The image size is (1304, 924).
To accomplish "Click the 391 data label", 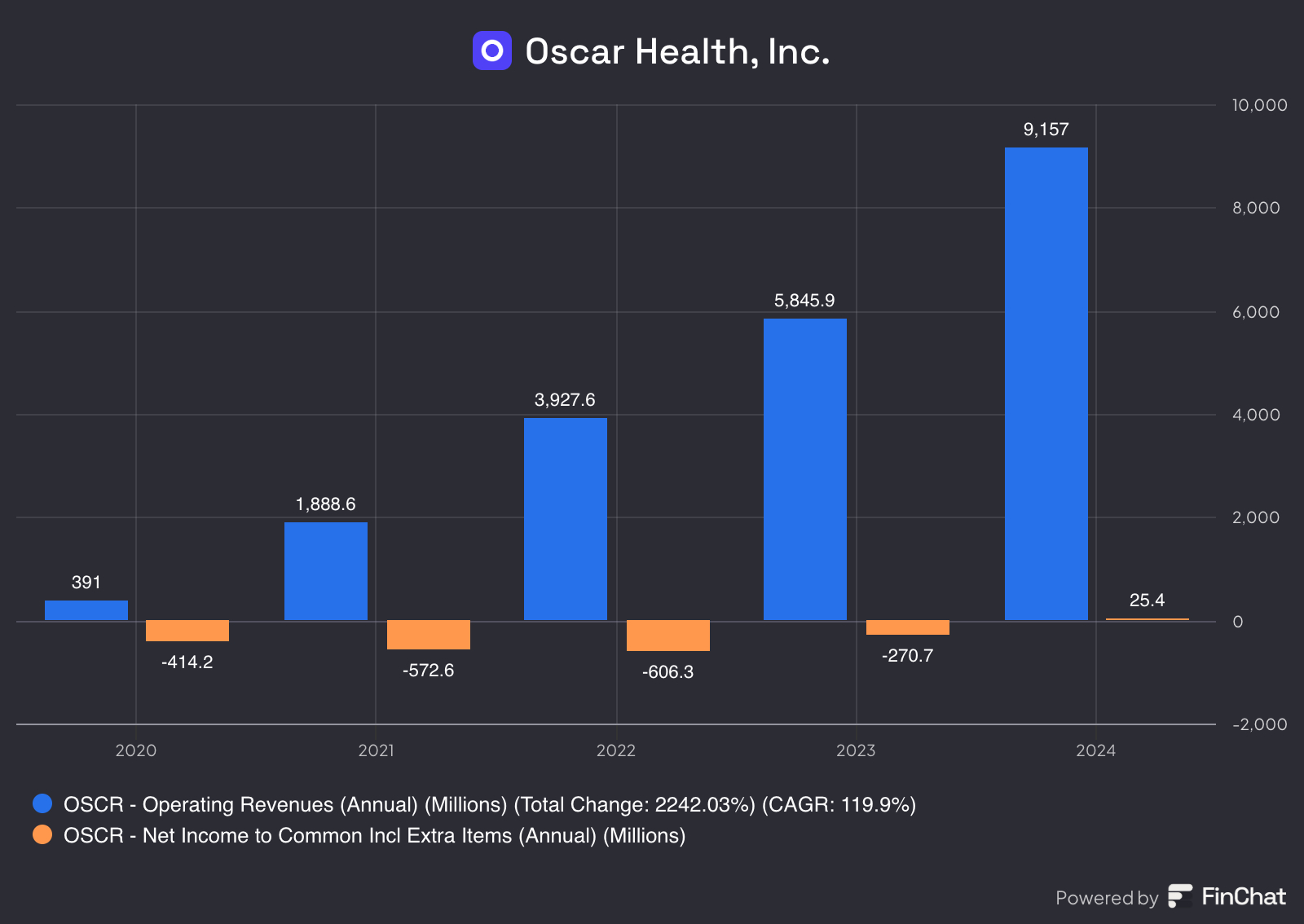I will click(x=86, y=583).
